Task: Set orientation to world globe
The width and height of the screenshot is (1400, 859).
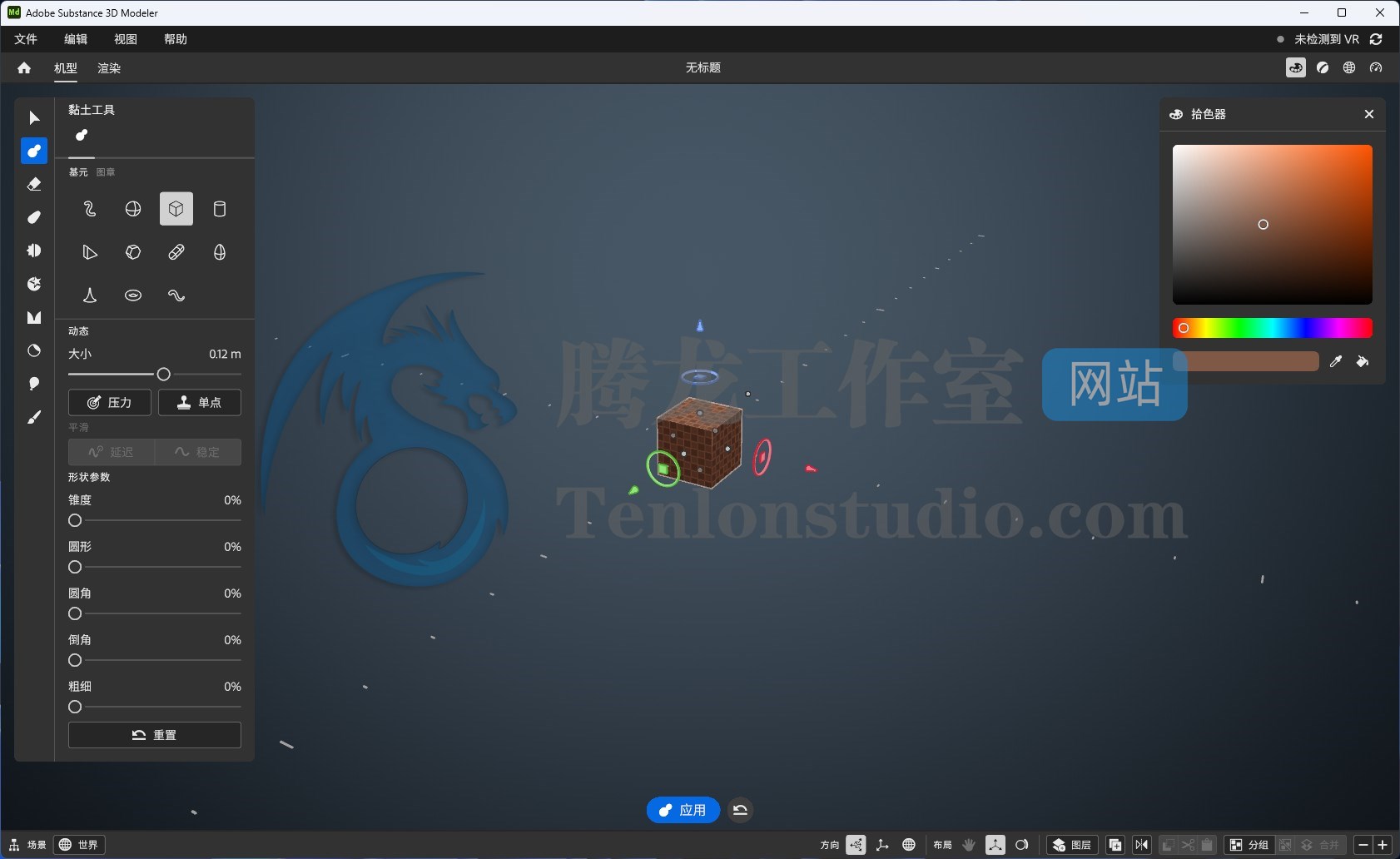Action: 909,845
